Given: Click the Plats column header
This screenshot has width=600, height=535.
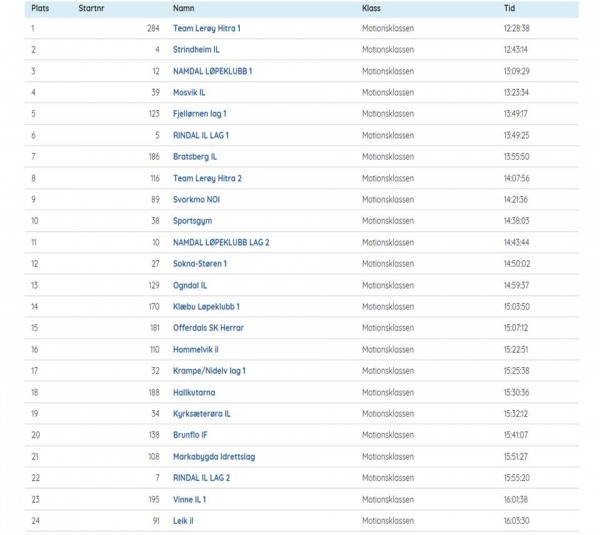Looking at the screenshot, I should tap(40, 8).
